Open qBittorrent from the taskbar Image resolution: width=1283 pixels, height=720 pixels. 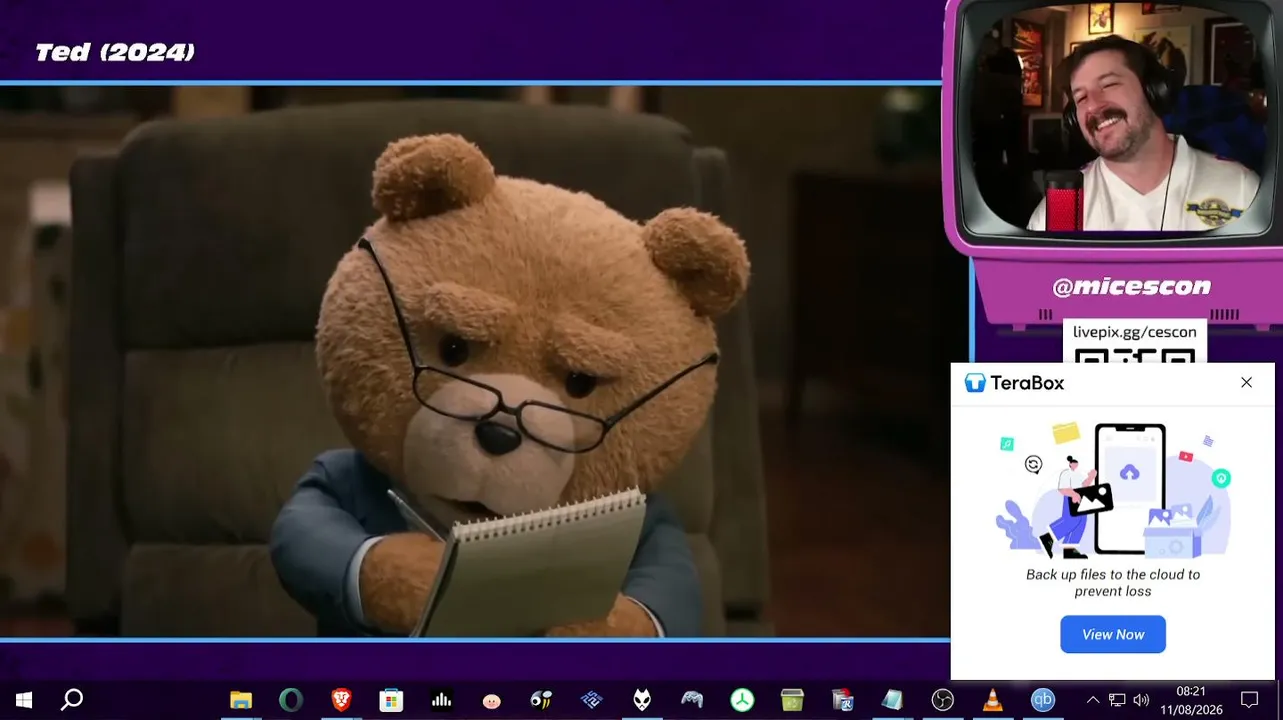(x=1043, y=700)
